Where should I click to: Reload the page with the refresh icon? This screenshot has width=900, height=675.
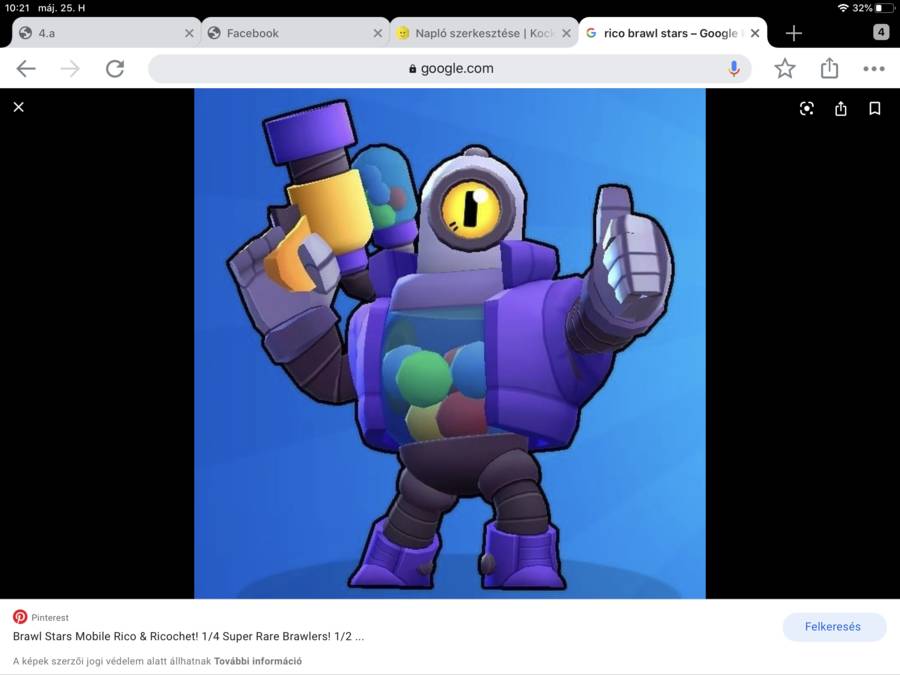point(115,68)
